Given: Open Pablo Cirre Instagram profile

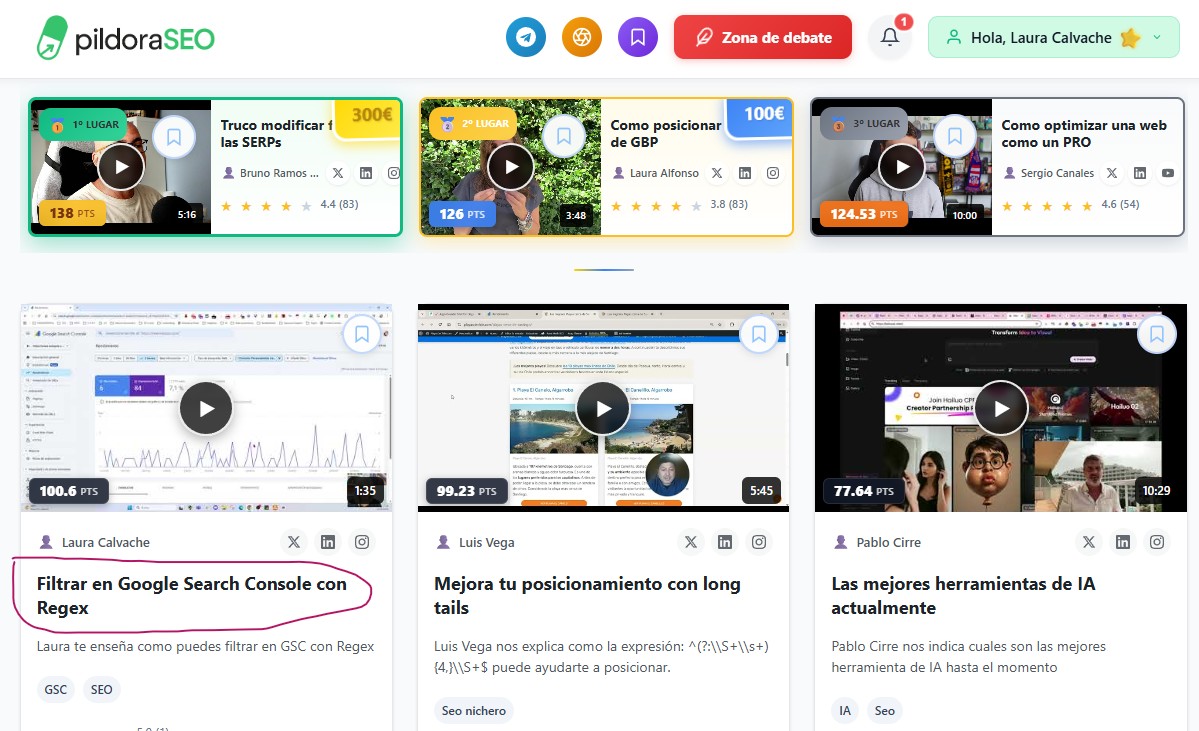Looking at the screenshot, I should 1157,542.
